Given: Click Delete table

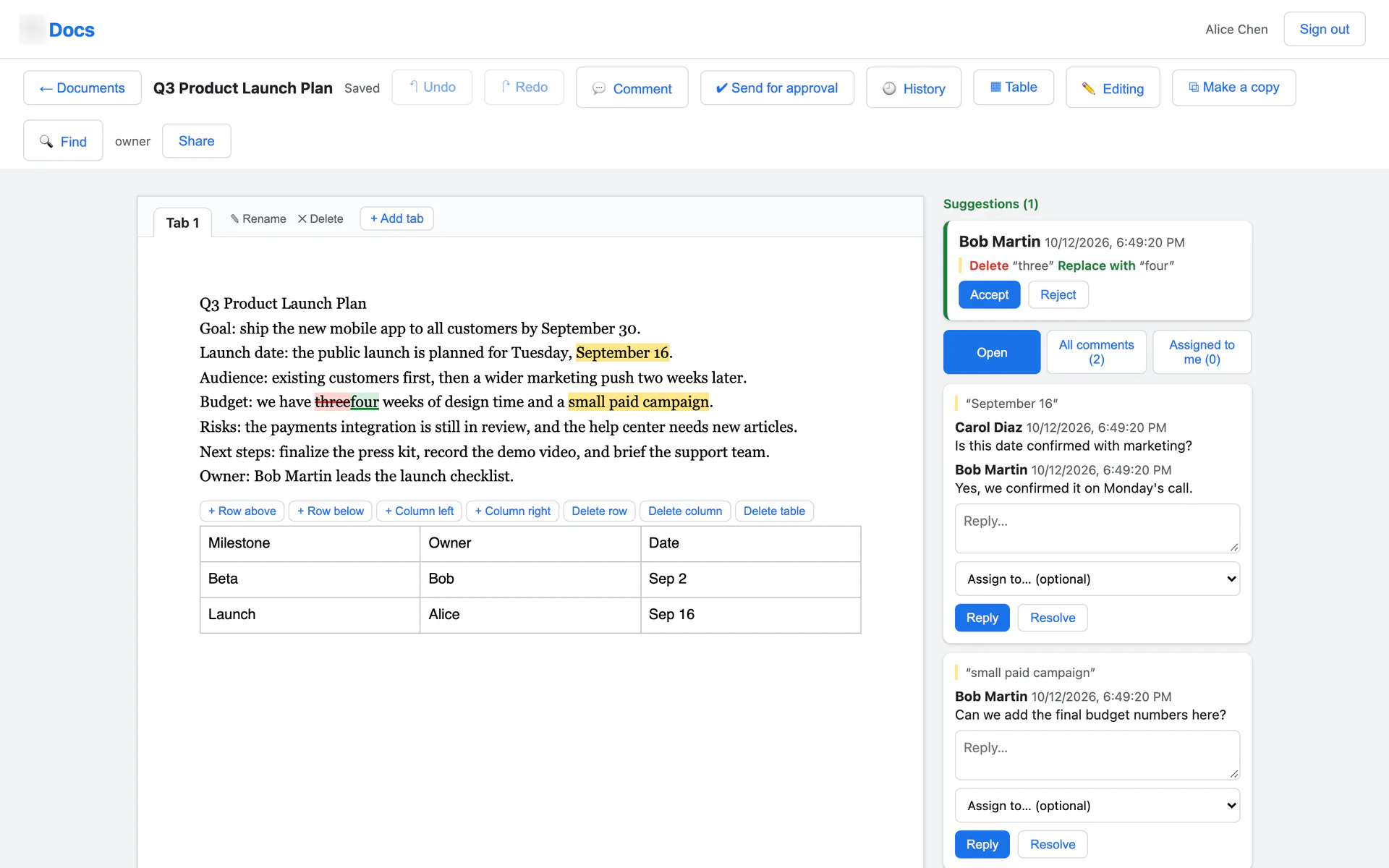Looking at the screenshot, I should point(774,511).
